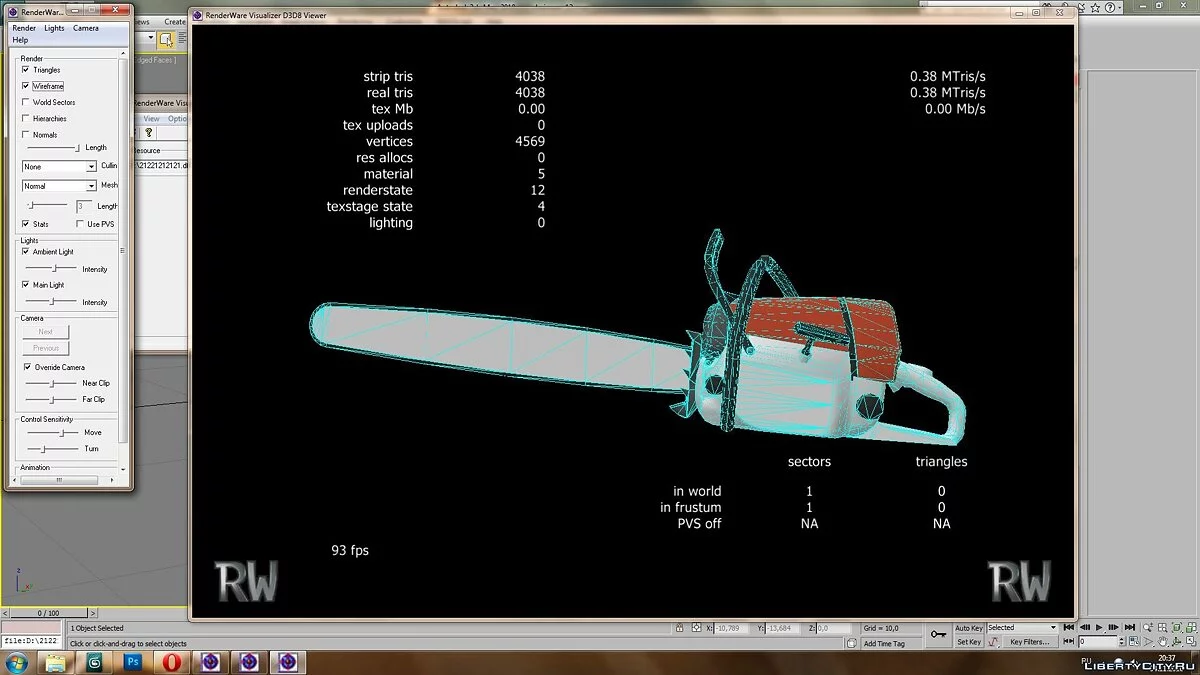Launch Opera browser from the taskbar

[172, 662]
